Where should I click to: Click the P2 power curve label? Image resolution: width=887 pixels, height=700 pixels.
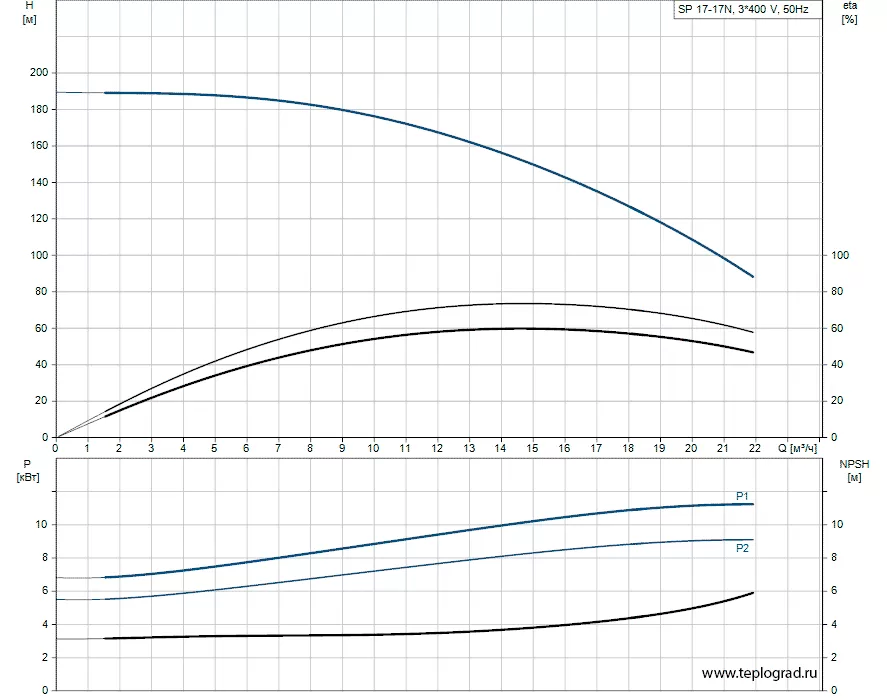[x=743, y=549]
